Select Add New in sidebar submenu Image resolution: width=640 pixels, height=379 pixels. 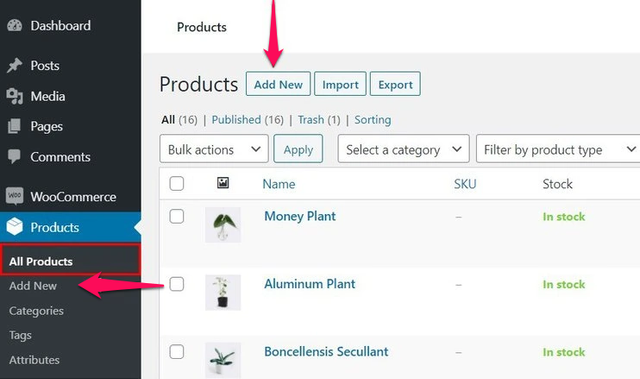33,286
